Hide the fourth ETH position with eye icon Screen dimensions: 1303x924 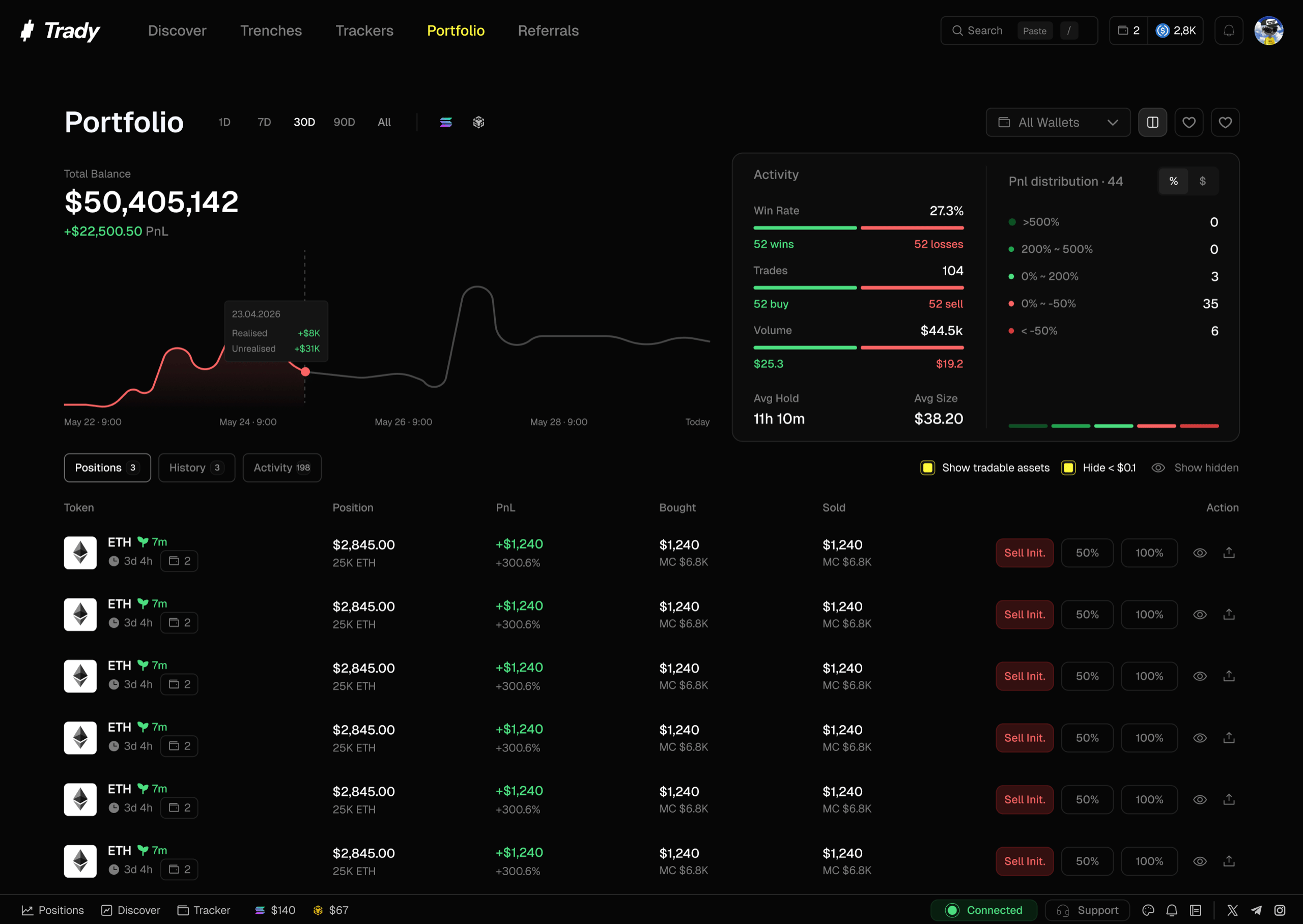[1200, 737]
